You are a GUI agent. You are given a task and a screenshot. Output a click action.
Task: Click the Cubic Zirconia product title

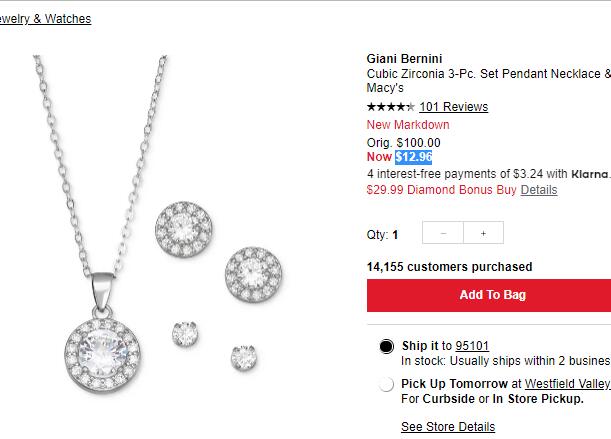[488, 74]
